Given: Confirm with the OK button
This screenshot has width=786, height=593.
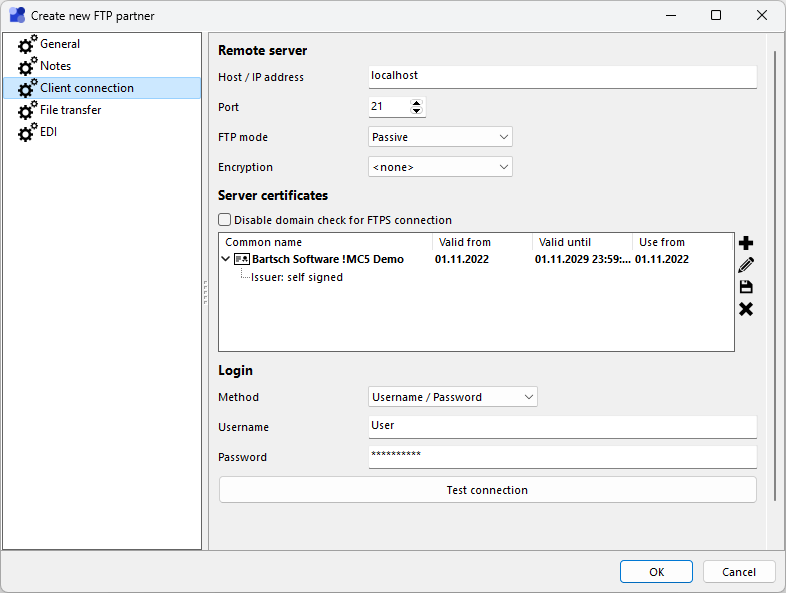Looking at the screenshot, I should tap(656, 572).
